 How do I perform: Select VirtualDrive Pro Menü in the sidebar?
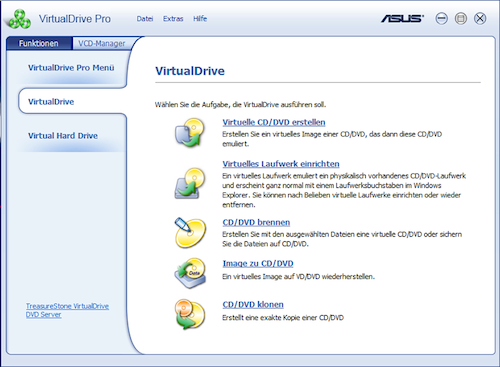tap(71, 68)
